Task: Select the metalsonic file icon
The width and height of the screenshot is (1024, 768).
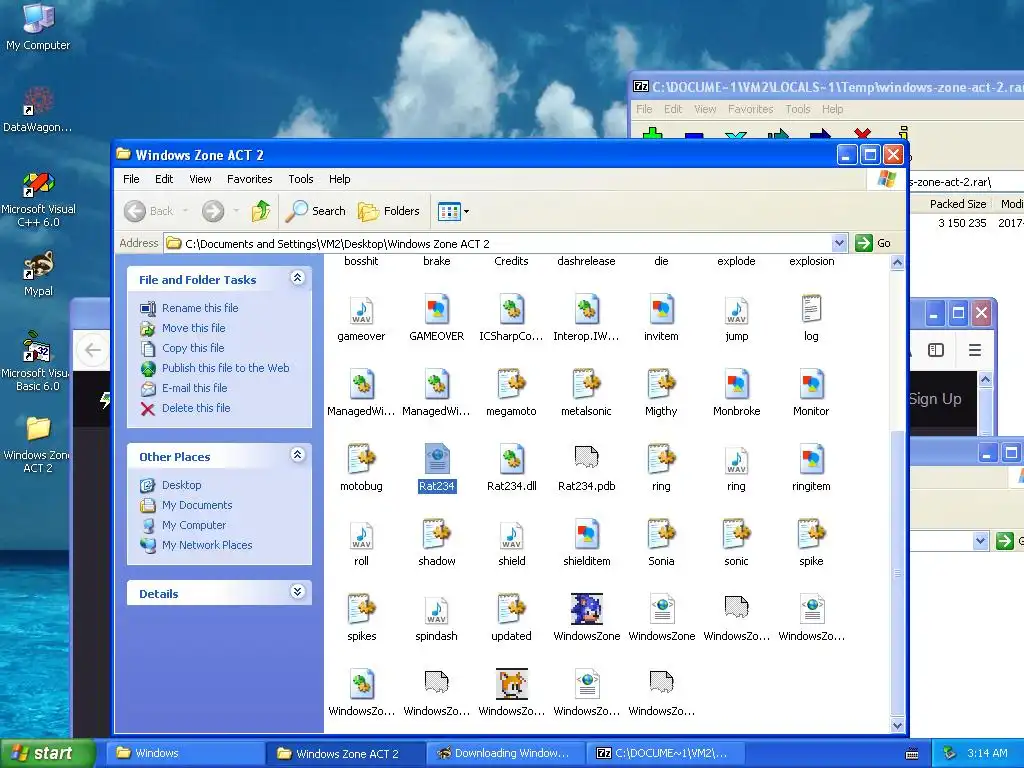Action: 586,385
